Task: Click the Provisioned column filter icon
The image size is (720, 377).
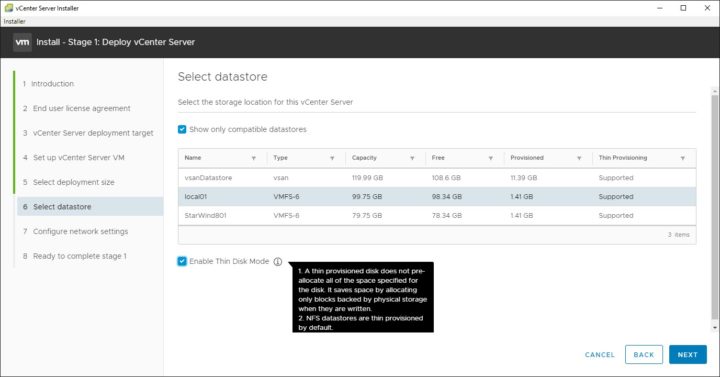Action: click(579, 158)
